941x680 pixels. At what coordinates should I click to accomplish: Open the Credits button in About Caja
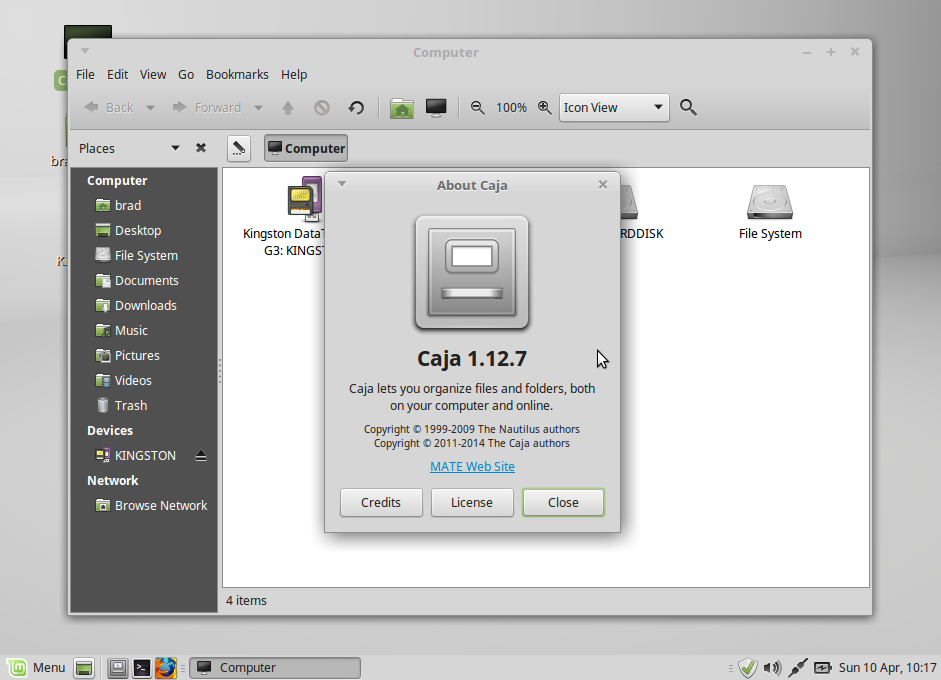(381, 502)
